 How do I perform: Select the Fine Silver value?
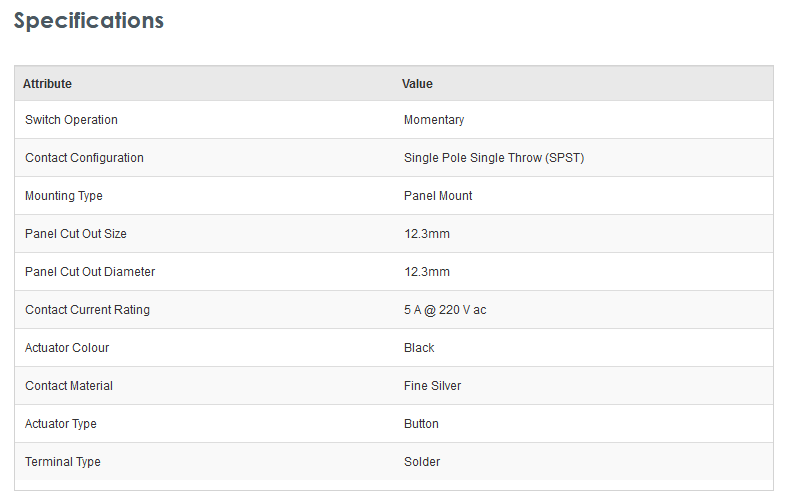tap(433, 386)
